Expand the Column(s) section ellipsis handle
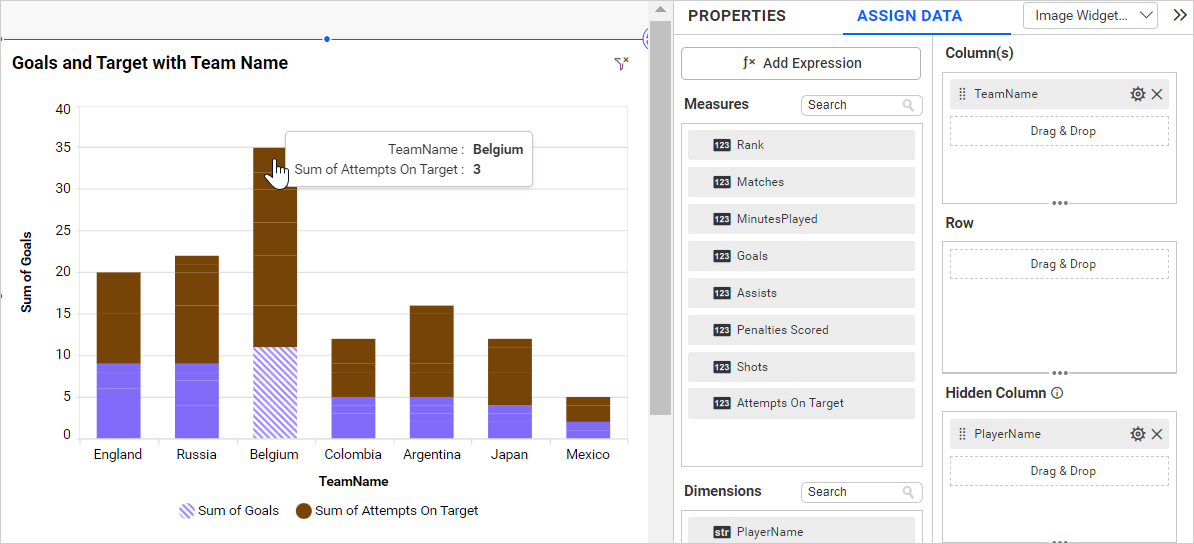The image size is (1194, 544). click(1060, 203)
